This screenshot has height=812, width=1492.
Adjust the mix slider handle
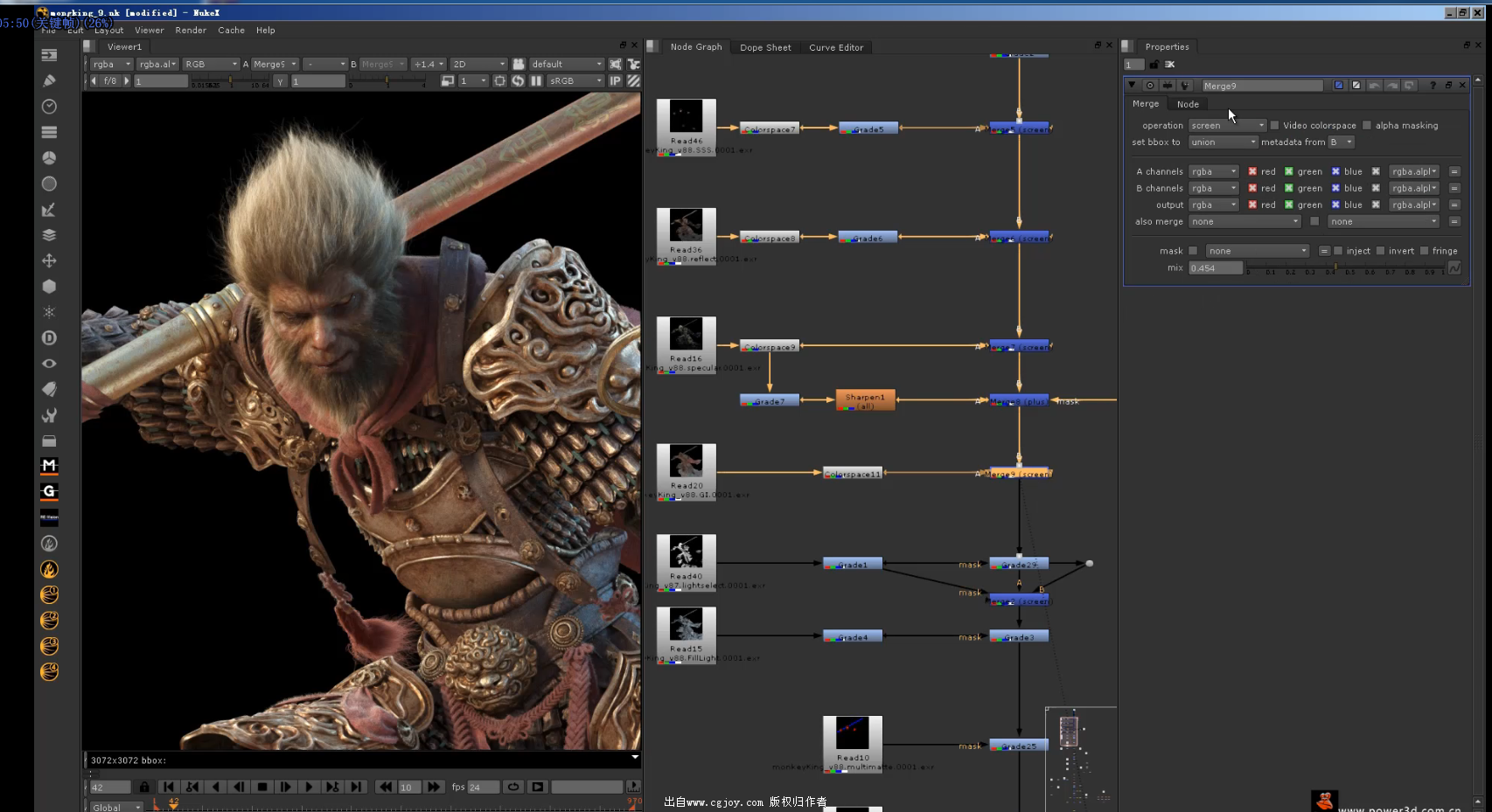(1335, 267)
